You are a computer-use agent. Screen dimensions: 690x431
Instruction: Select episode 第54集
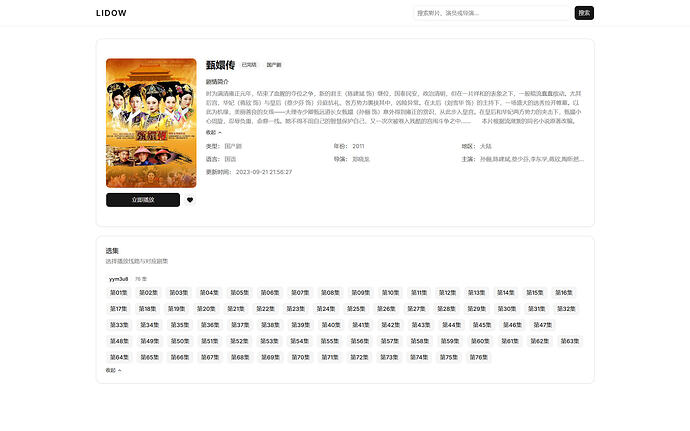click(x=299, y=341)
